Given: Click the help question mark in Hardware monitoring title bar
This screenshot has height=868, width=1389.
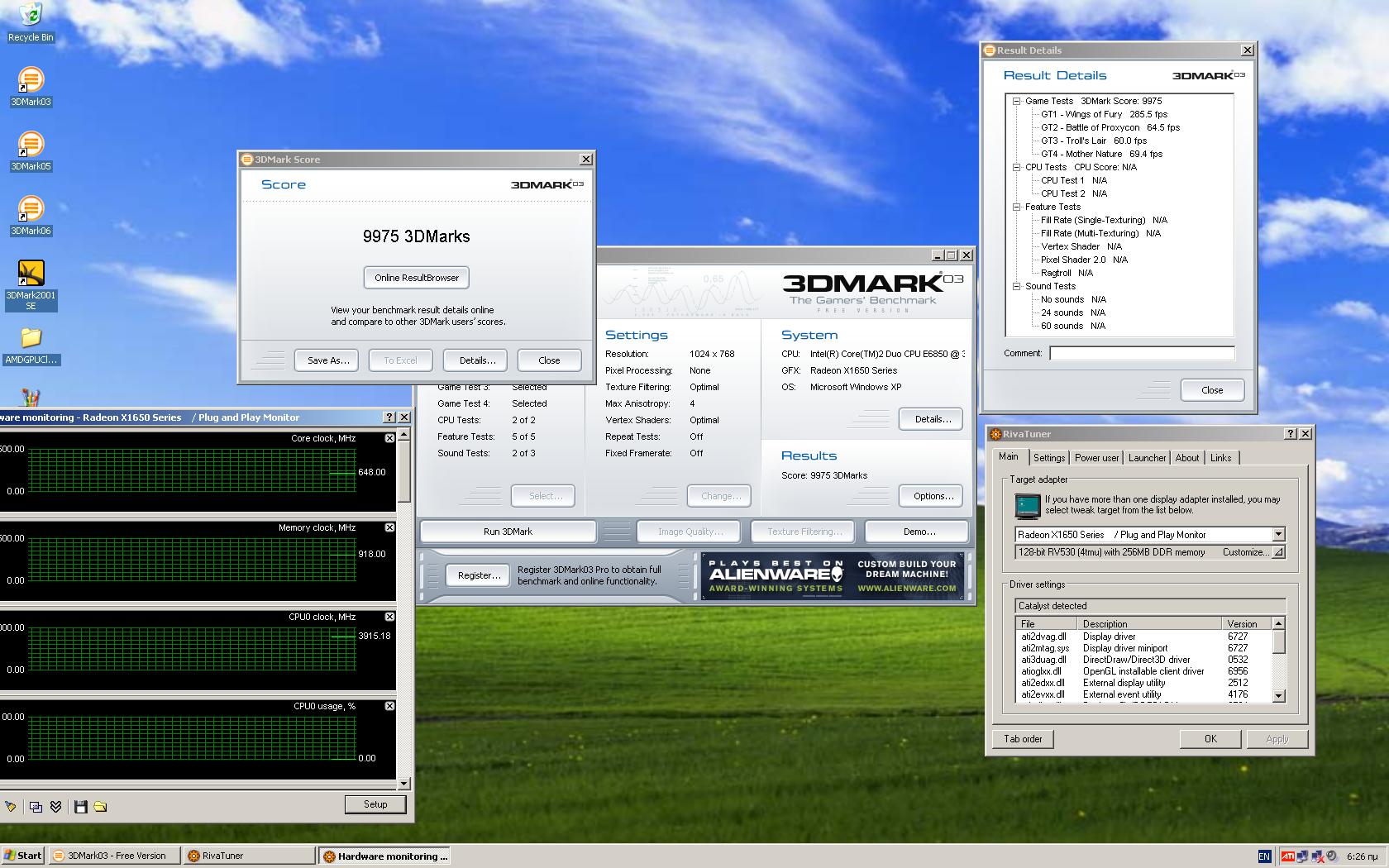Looking at the screenshot, I should pos(390,417).
